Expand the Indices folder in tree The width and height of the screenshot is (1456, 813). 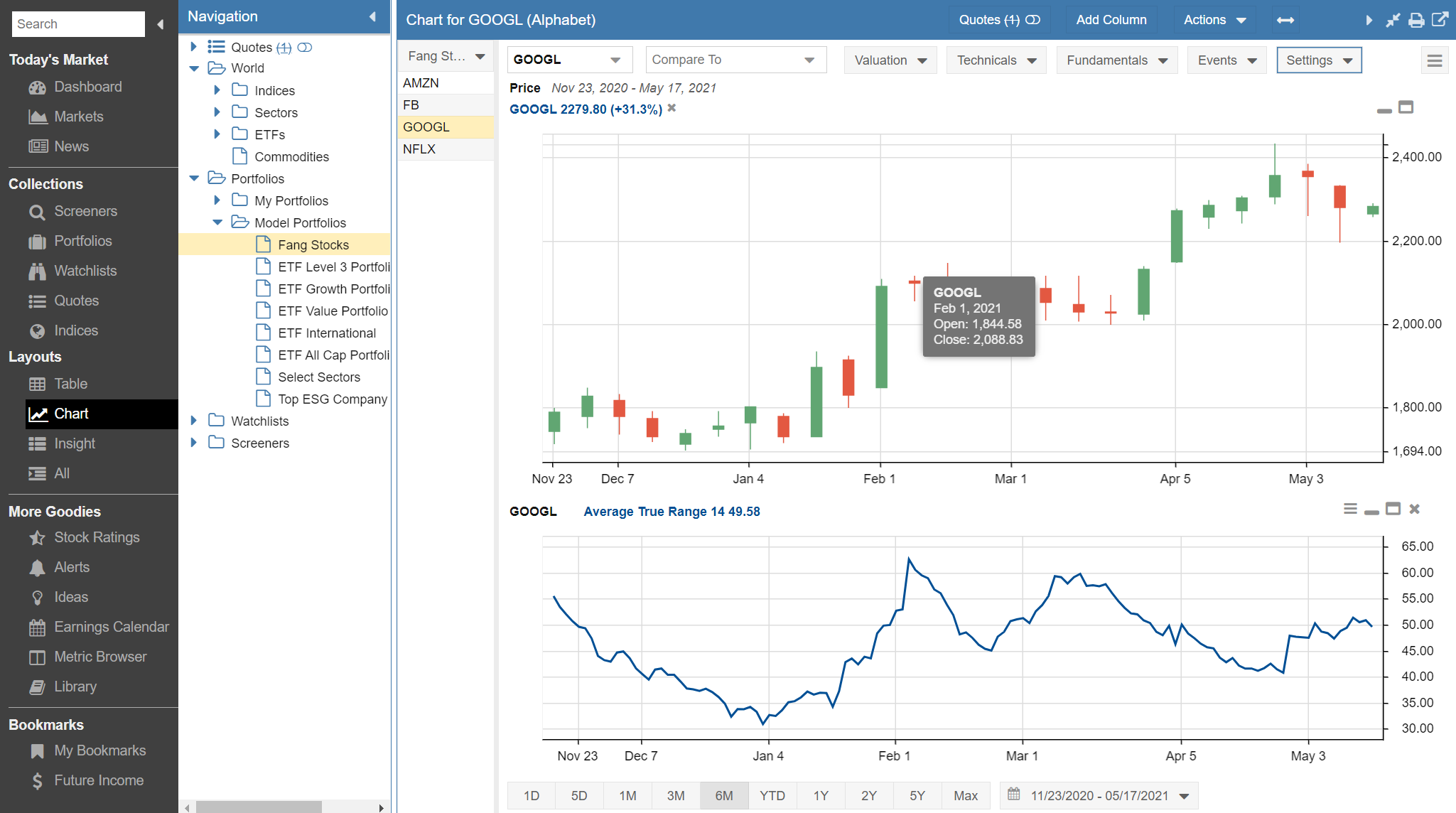(217, 90)
